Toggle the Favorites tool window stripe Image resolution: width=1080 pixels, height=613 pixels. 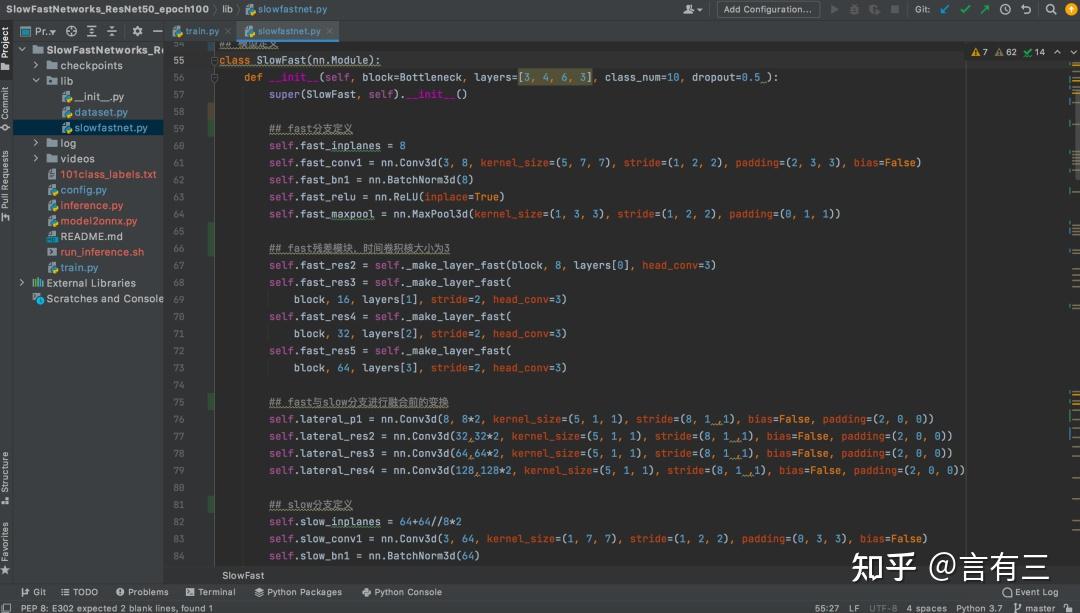tap(5, 543)
